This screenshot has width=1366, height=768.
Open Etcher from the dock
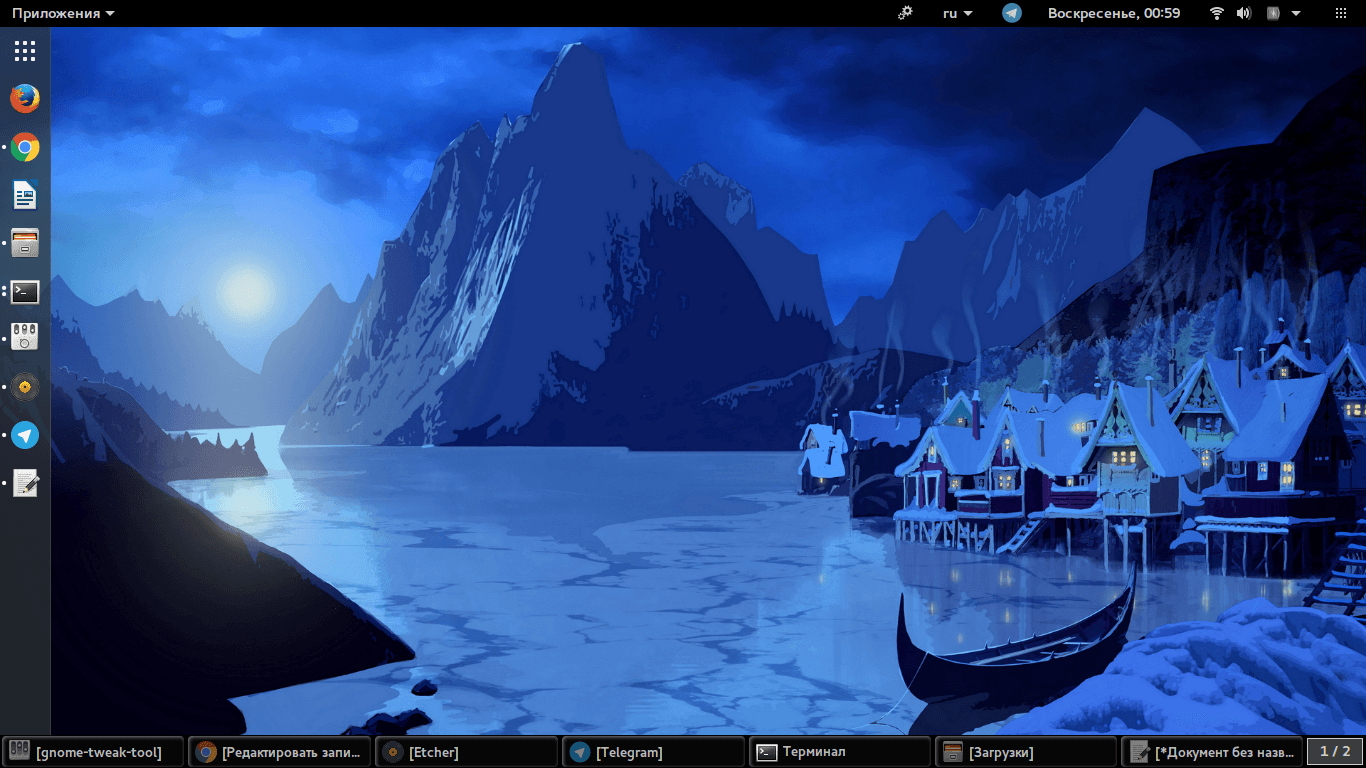25,386
